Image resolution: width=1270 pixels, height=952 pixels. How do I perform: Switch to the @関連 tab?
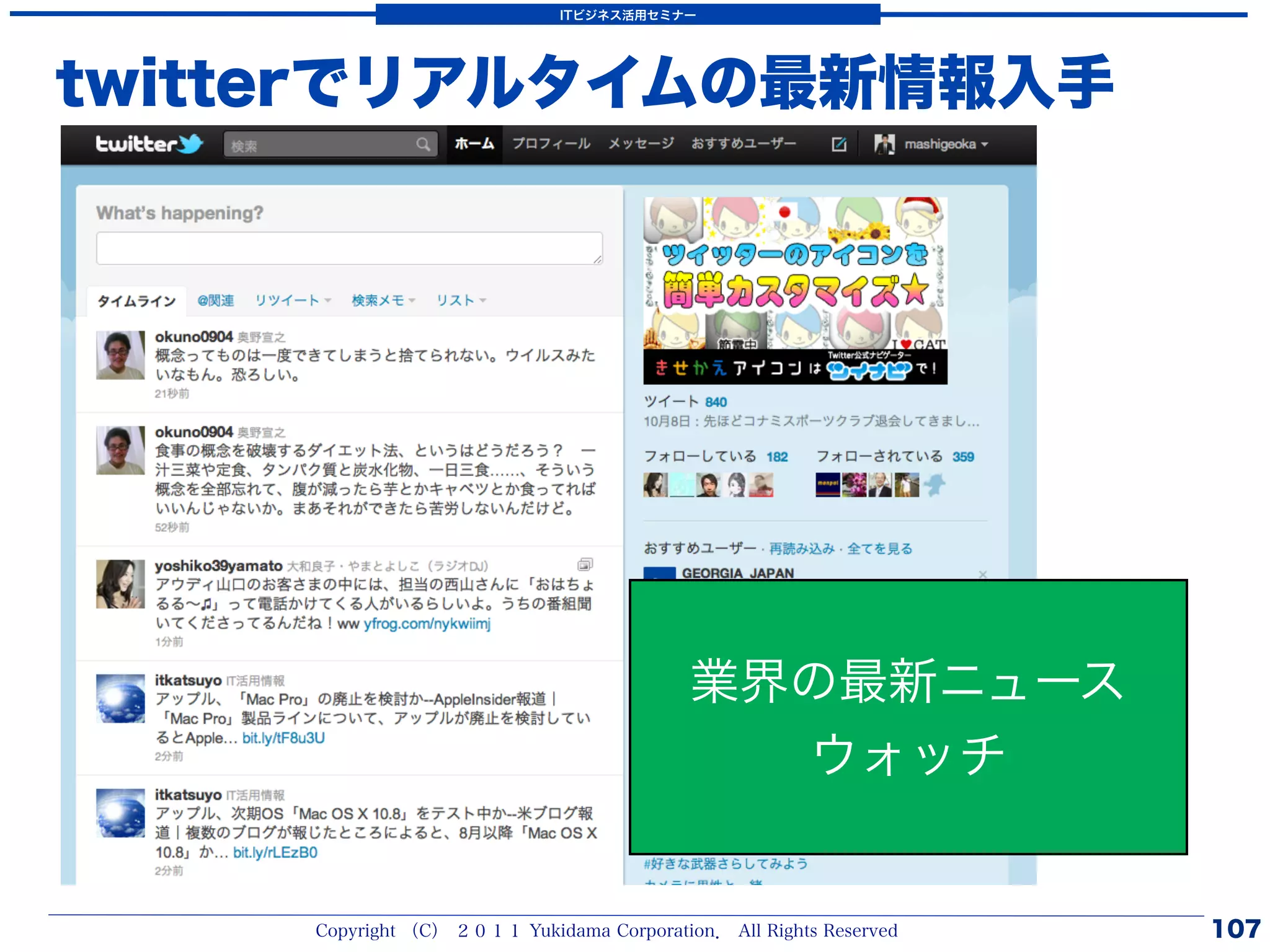(216, 301)
